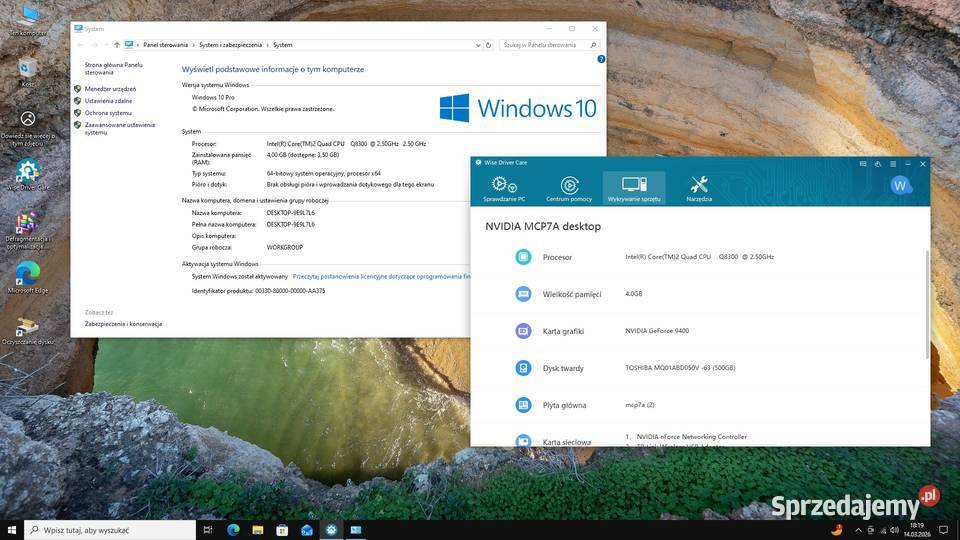Image resolution: width=960 pixels, height=540 pixels.
Task: Go to Strona główna Panelu sterowania
Action: [x=113, y=69]
